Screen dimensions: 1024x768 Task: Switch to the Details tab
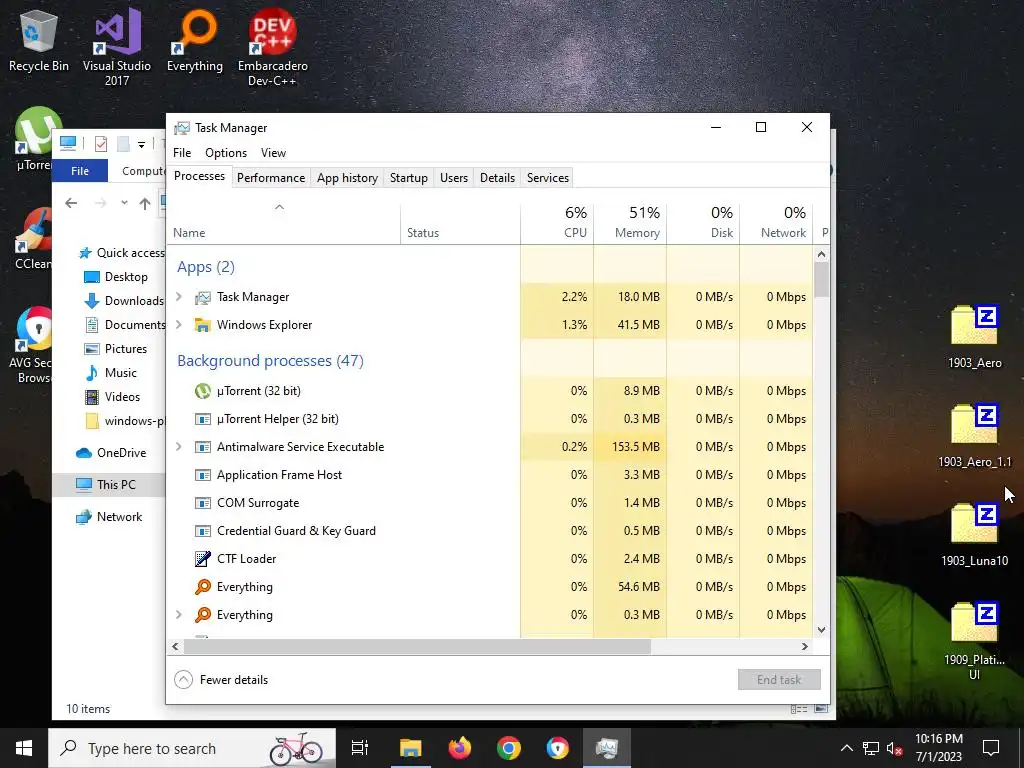coord(498,178)
